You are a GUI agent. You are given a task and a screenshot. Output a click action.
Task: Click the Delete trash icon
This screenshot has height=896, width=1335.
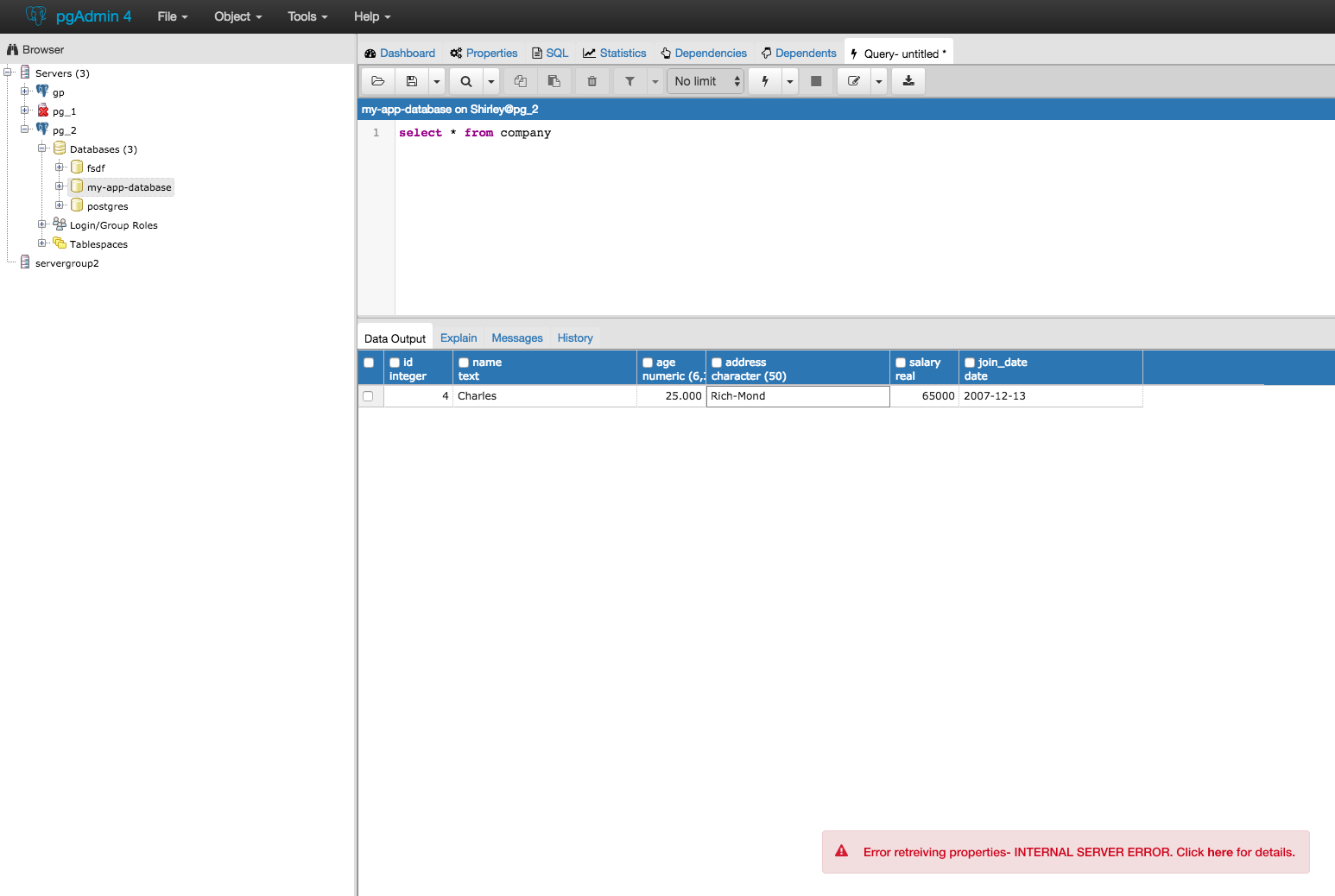point(592,81)
